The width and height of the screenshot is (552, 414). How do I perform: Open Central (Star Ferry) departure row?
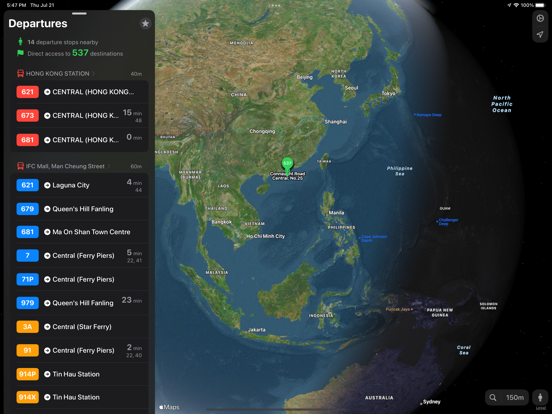(x=79, y=327)
